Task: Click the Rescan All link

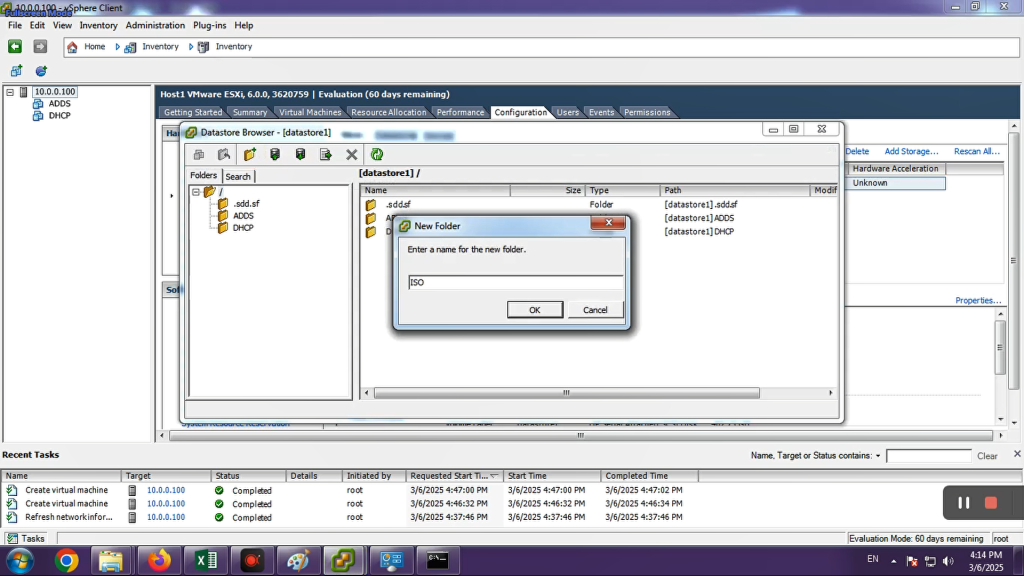Action: 976,152
